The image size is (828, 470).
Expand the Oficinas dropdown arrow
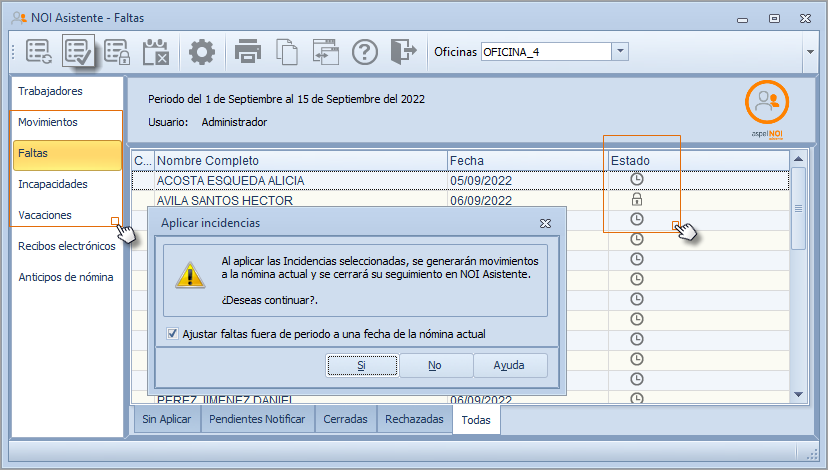620,52
